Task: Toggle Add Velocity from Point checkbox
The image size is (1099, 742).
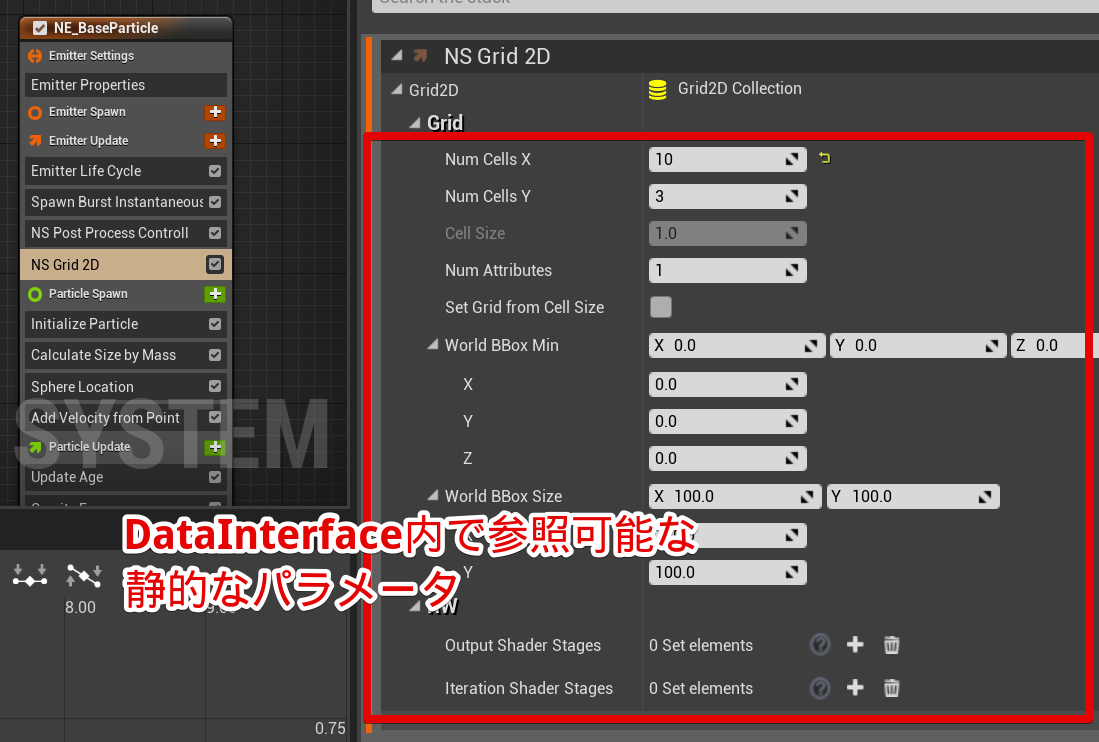Action: point(215,417)
